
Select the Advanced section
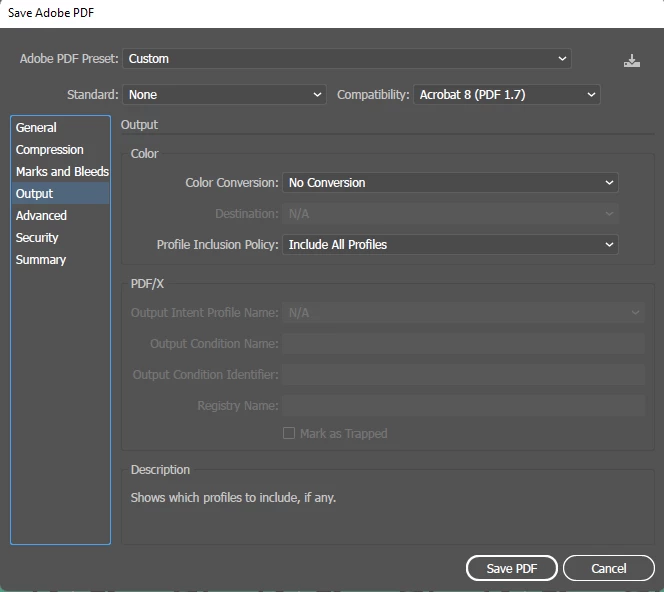click(x=60, y=216)
